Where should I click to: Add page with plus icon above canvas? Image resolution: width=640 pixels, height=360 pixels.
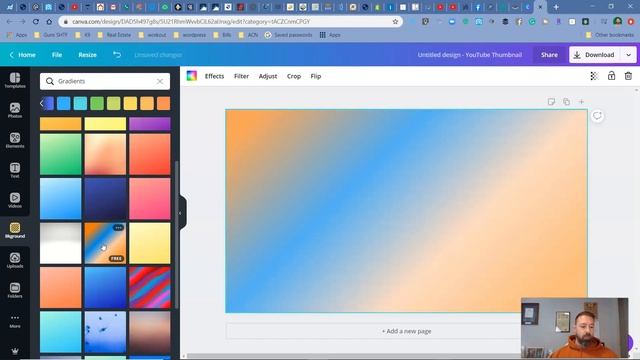[x=581, y=102]
